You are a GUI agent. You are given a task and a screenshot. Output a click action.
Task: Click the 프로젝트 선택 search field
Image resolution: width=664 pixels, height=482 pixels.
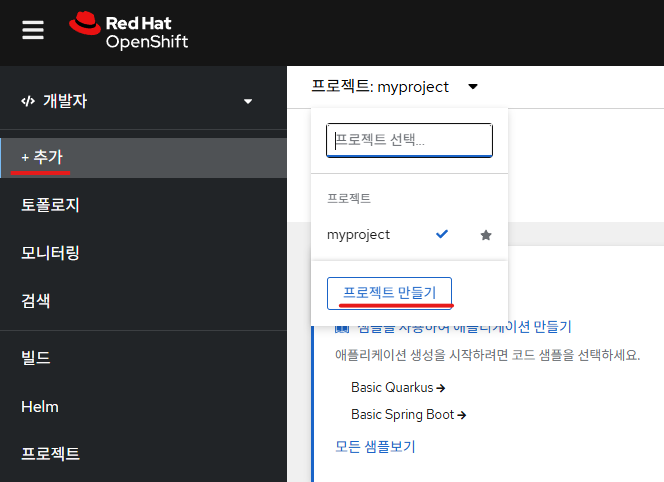tap(409, 140)
